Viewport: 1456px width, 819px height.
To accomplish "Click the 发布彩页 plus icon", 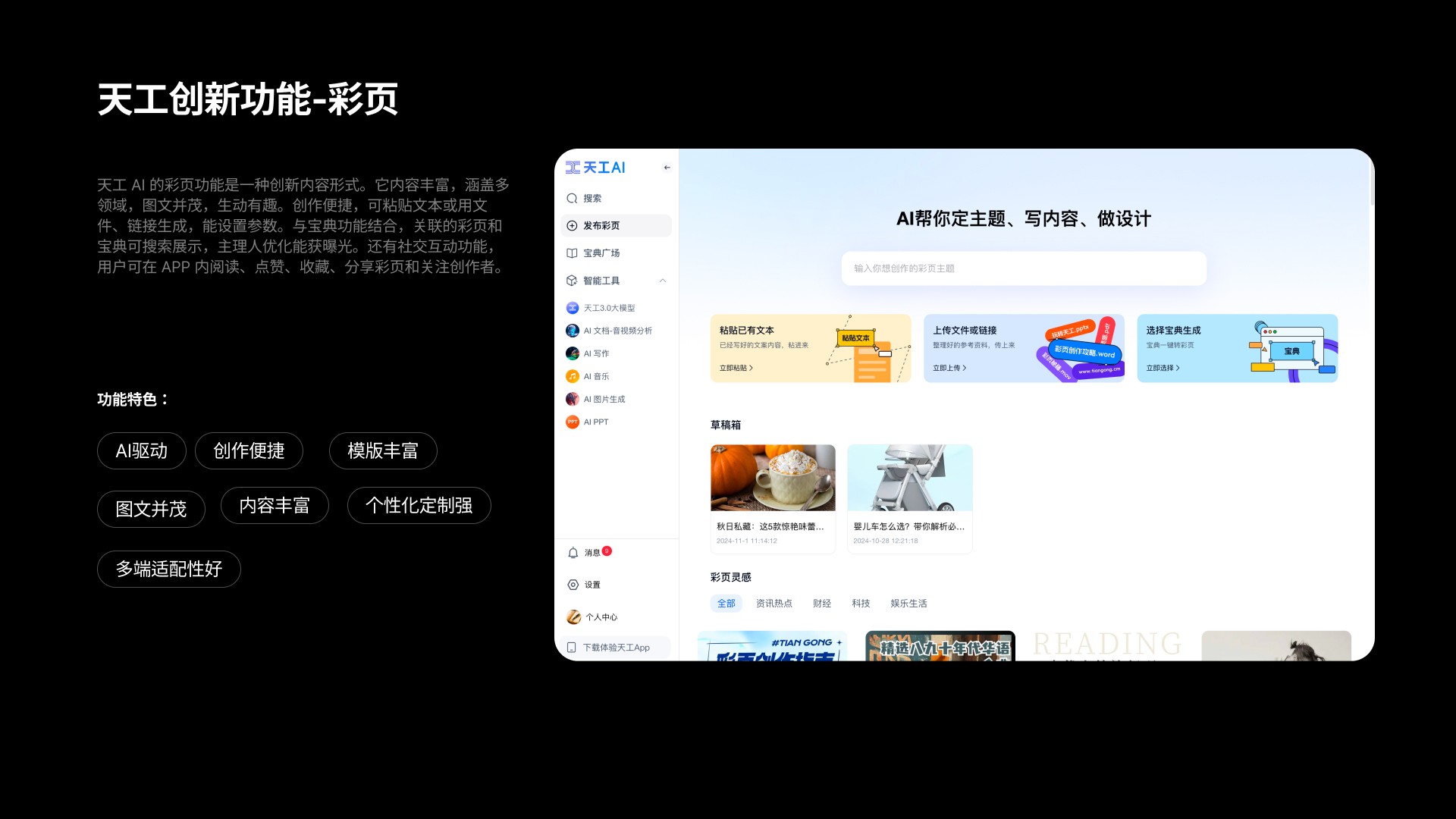I will 572,226.
